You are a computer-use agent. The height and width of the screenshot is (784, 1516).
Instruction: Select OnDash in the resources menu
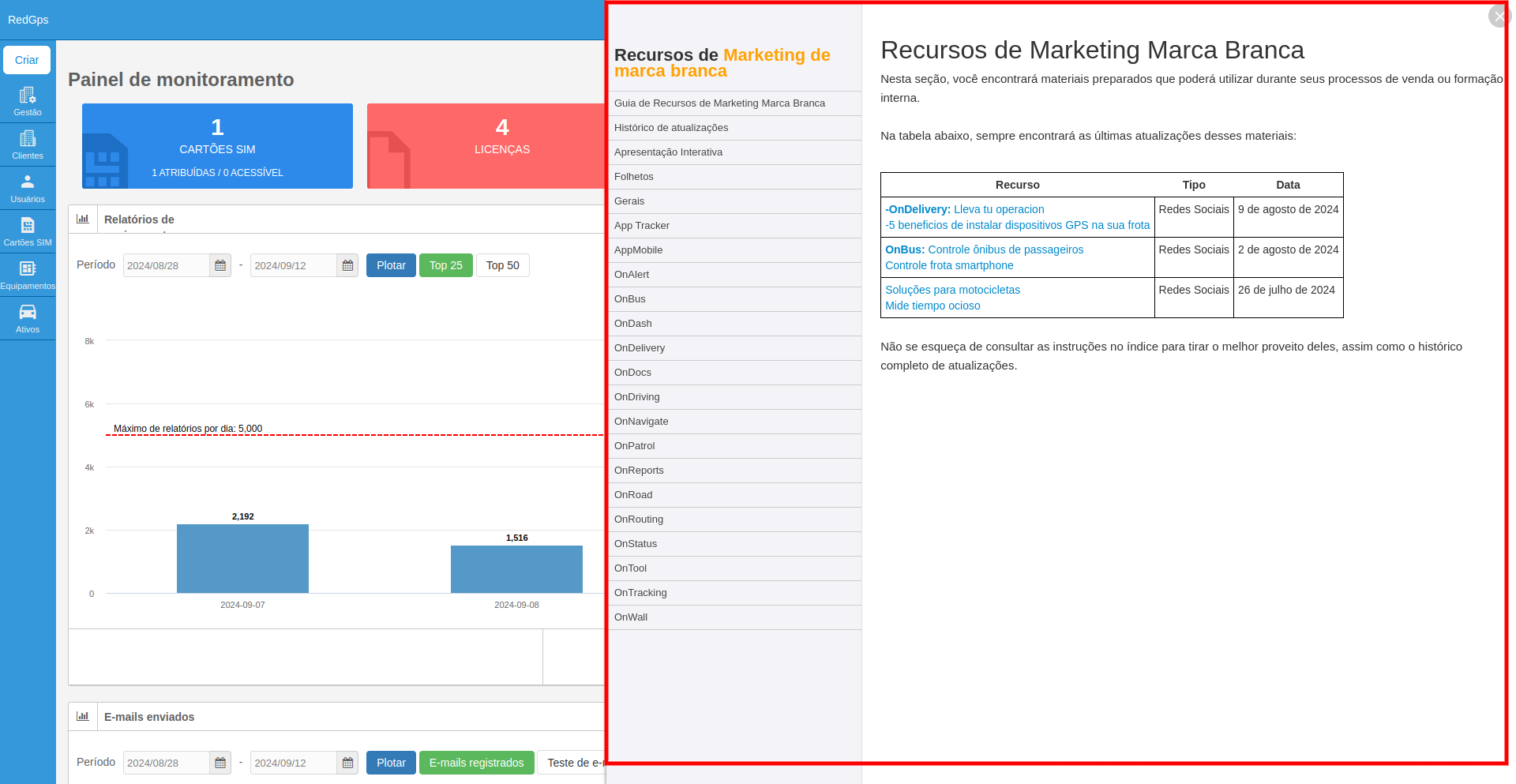coord(734,324)
